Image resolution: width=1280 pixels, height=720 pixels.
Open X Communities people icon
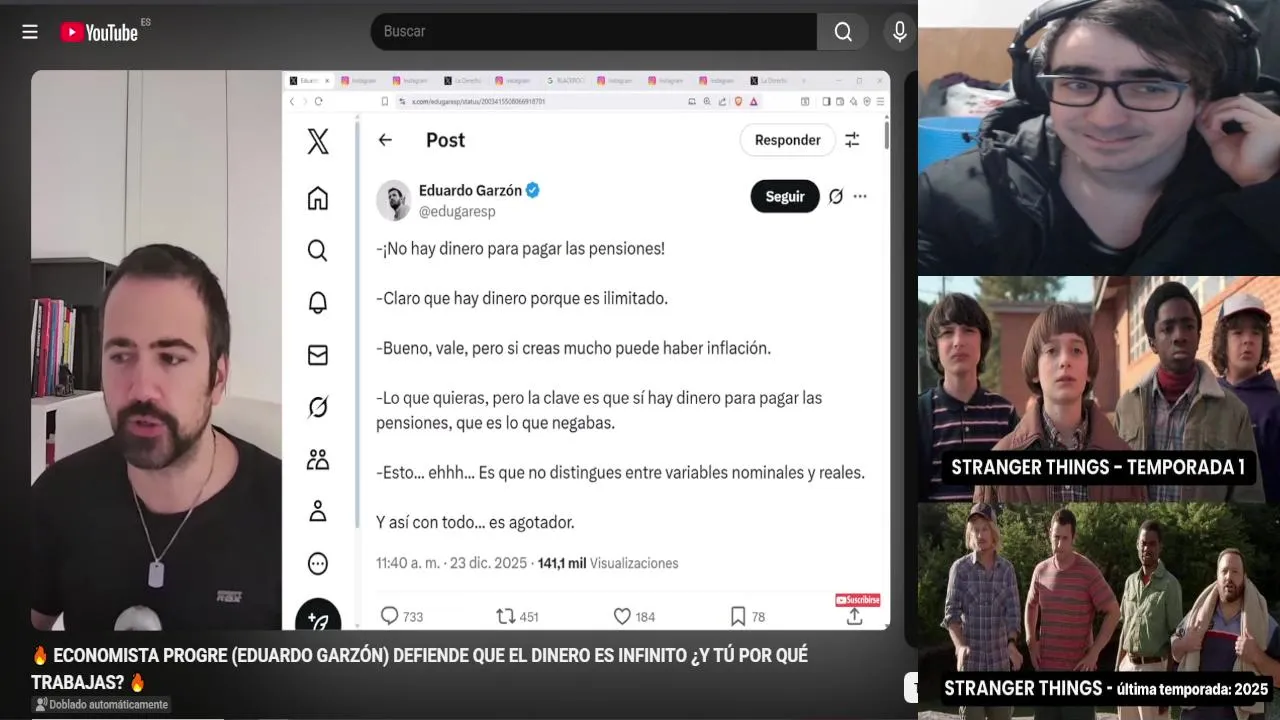318,459
